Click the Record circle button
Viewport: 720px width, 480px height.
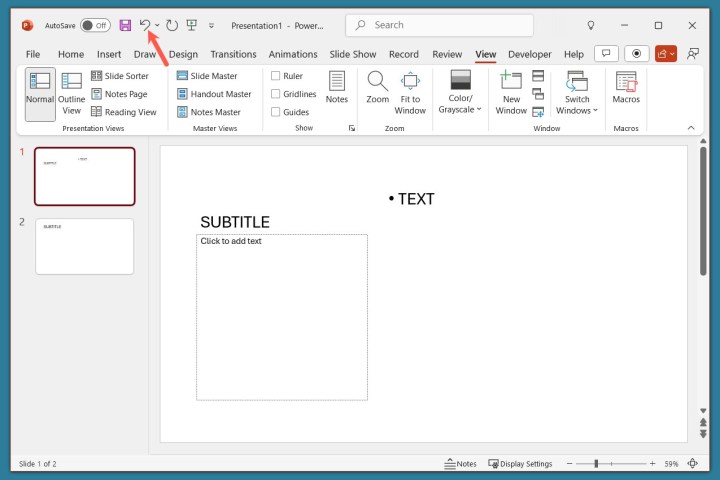[x=636, y=54]
